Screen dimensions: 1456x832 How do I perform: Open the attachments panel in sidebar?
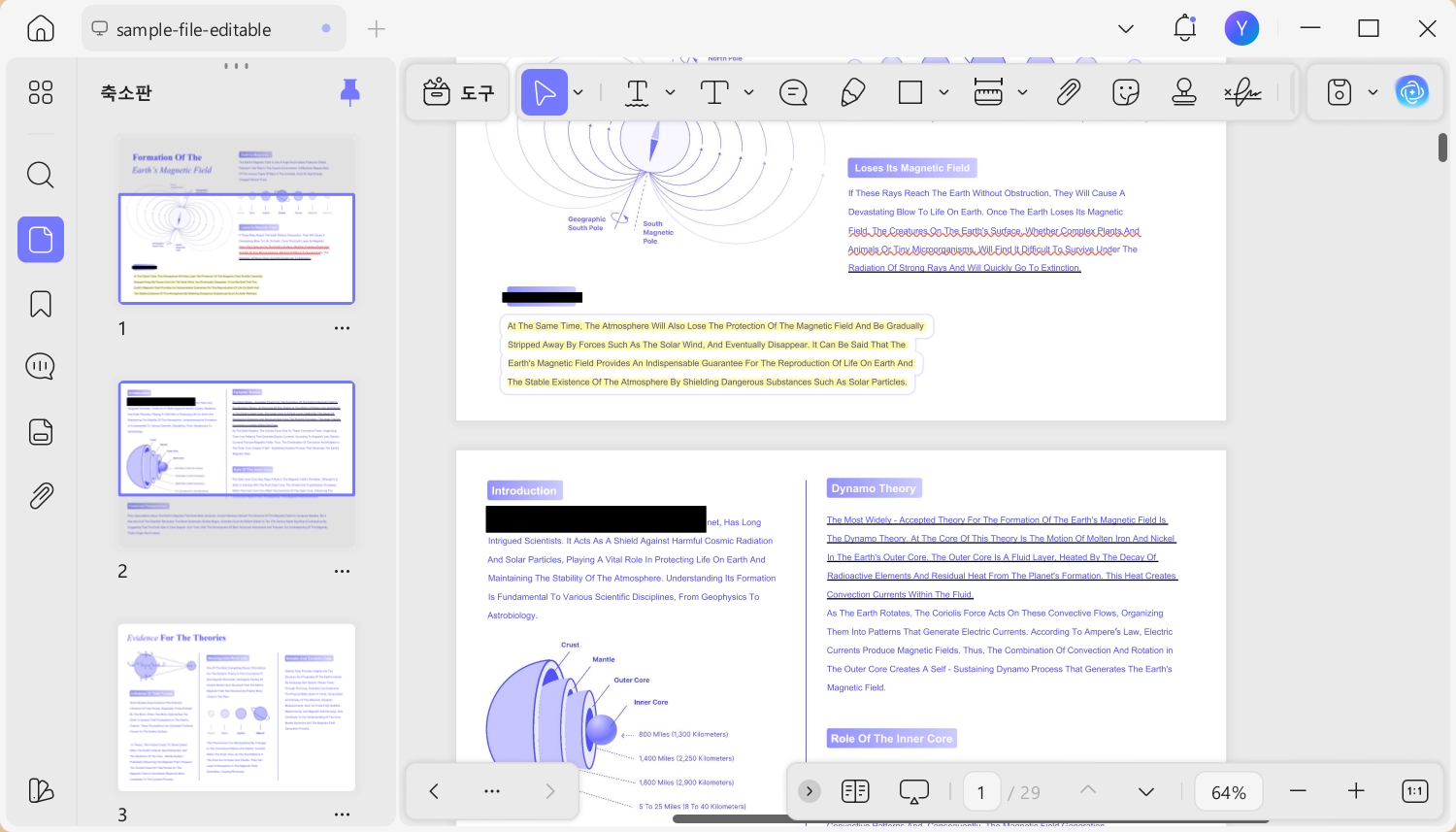click(x=41, y=496)
